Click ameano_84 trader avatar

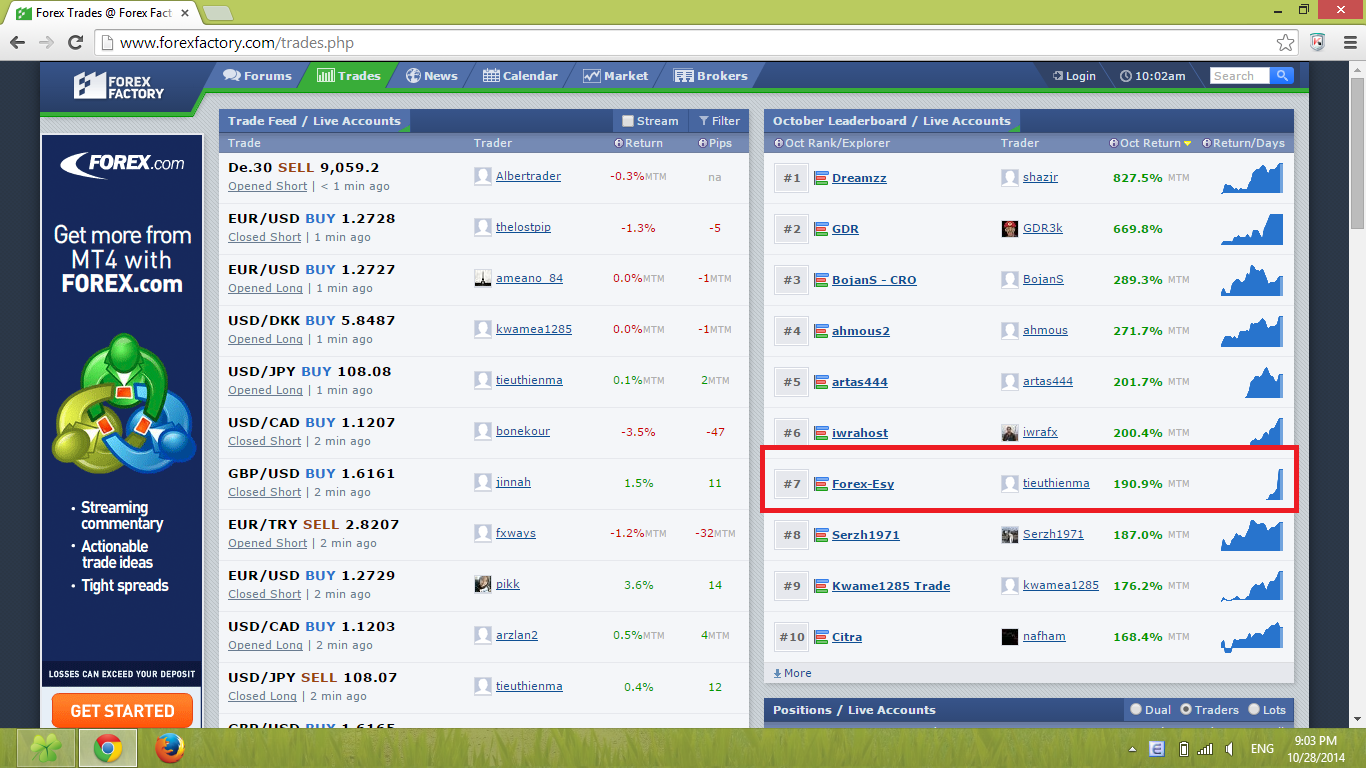coord(483,279)
